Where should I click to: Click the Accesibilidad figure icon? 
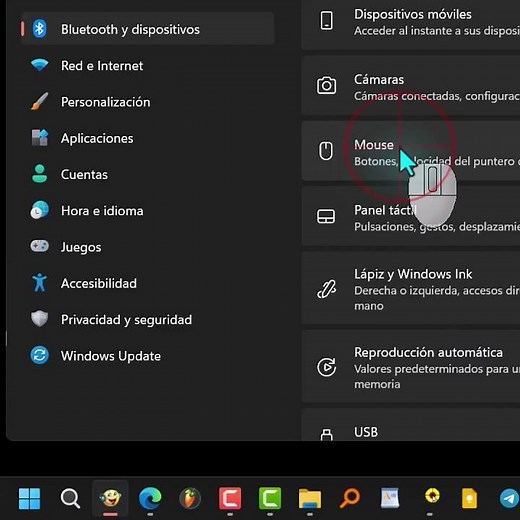point(39,282)
